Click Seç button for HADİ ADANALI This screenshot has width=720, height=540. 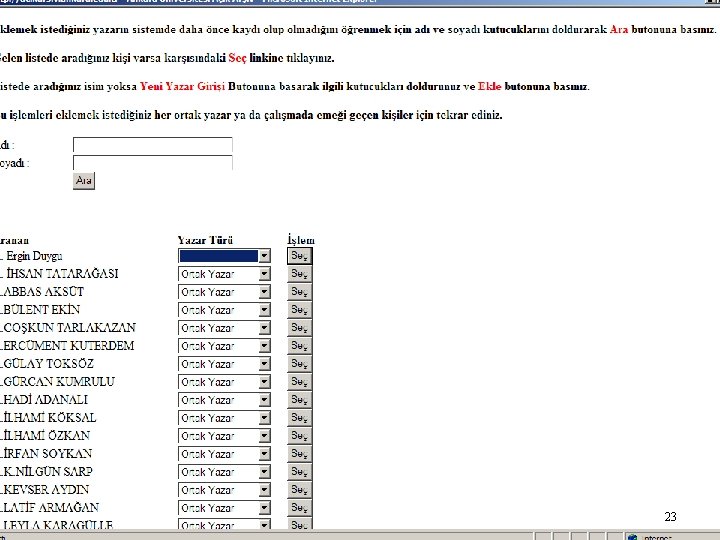(x=299, y=399)
